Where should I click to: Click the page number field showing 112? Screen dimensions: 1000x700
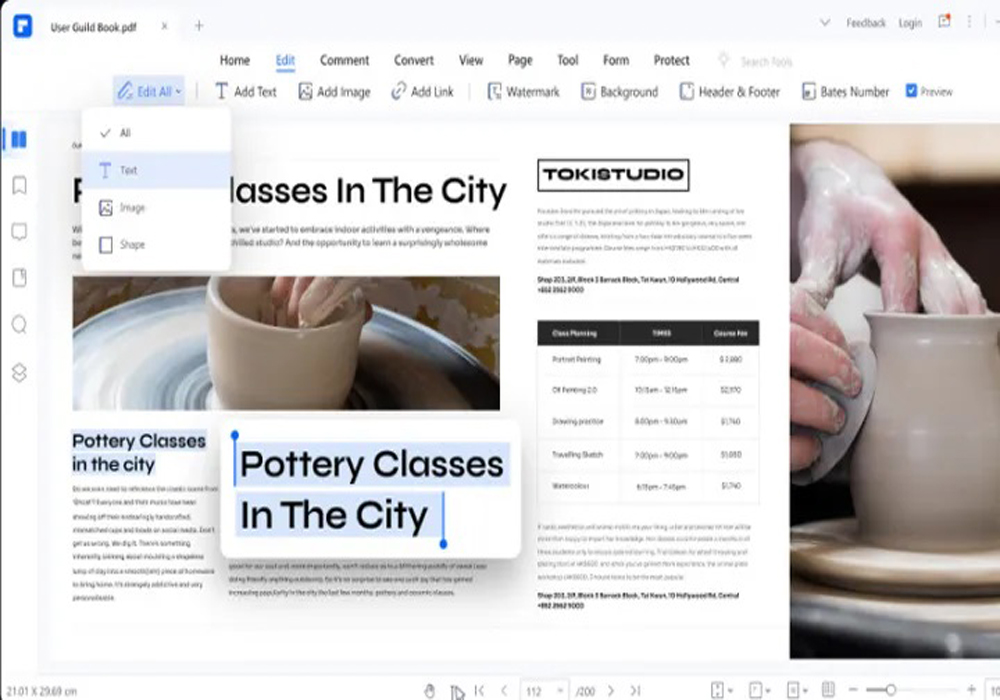(543, 691)
